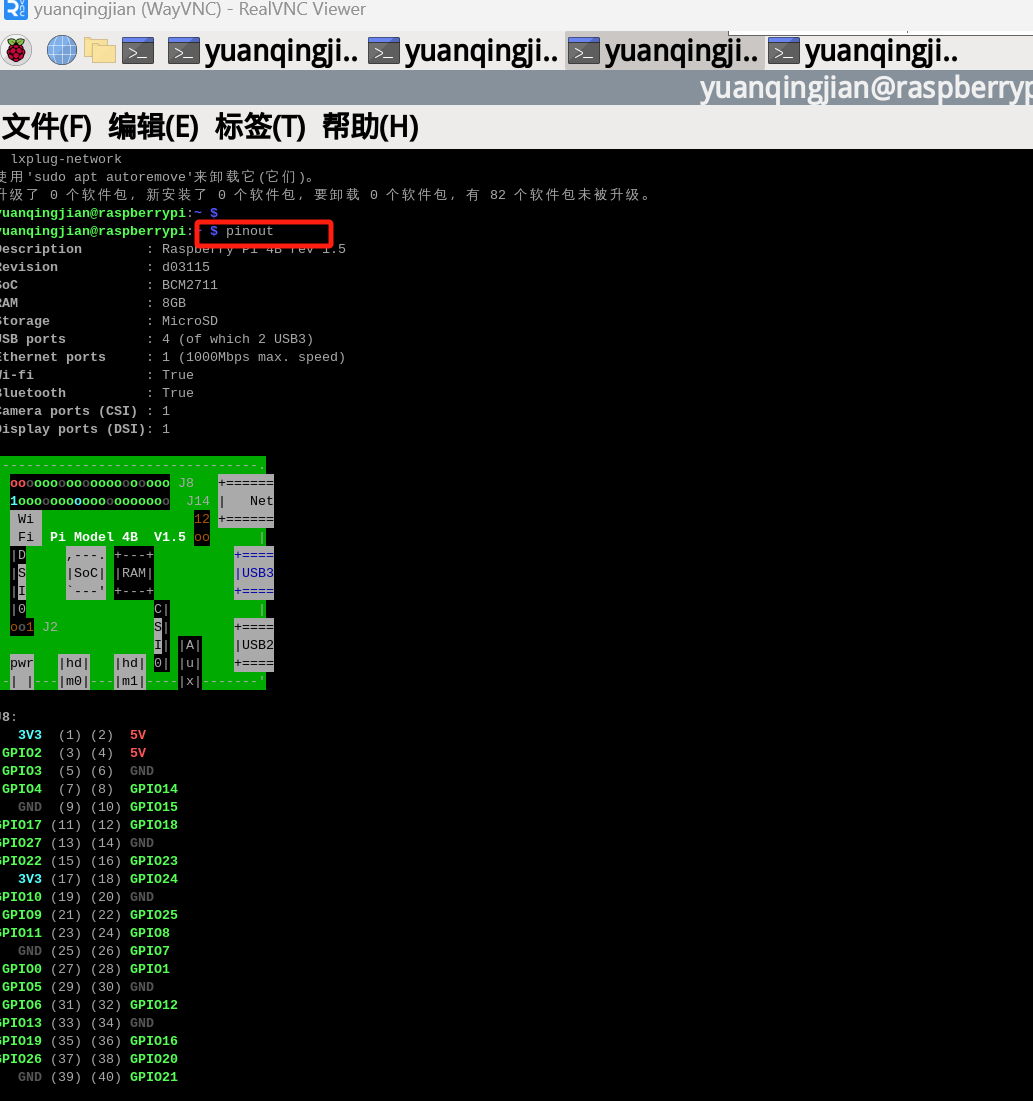Click the Net port block in diagram
Screen dimensions: 1033x1101
246,501
